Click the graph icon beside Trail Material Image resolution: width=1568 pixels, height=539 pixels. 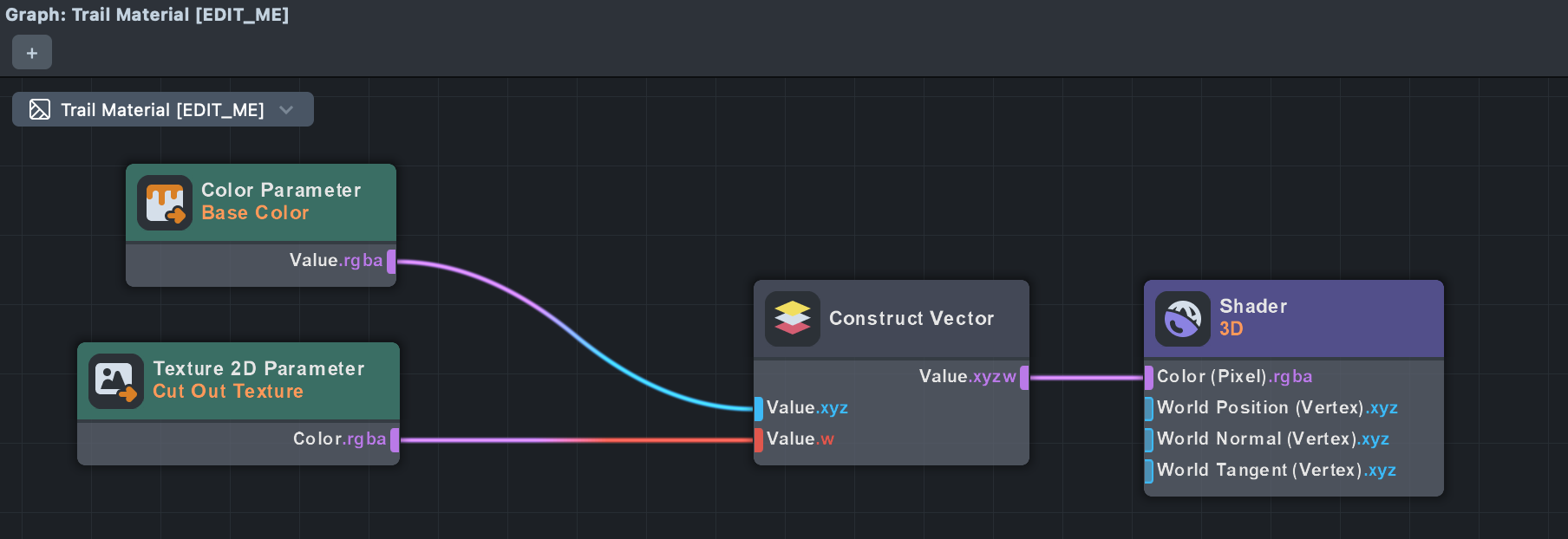pos(40,109)
